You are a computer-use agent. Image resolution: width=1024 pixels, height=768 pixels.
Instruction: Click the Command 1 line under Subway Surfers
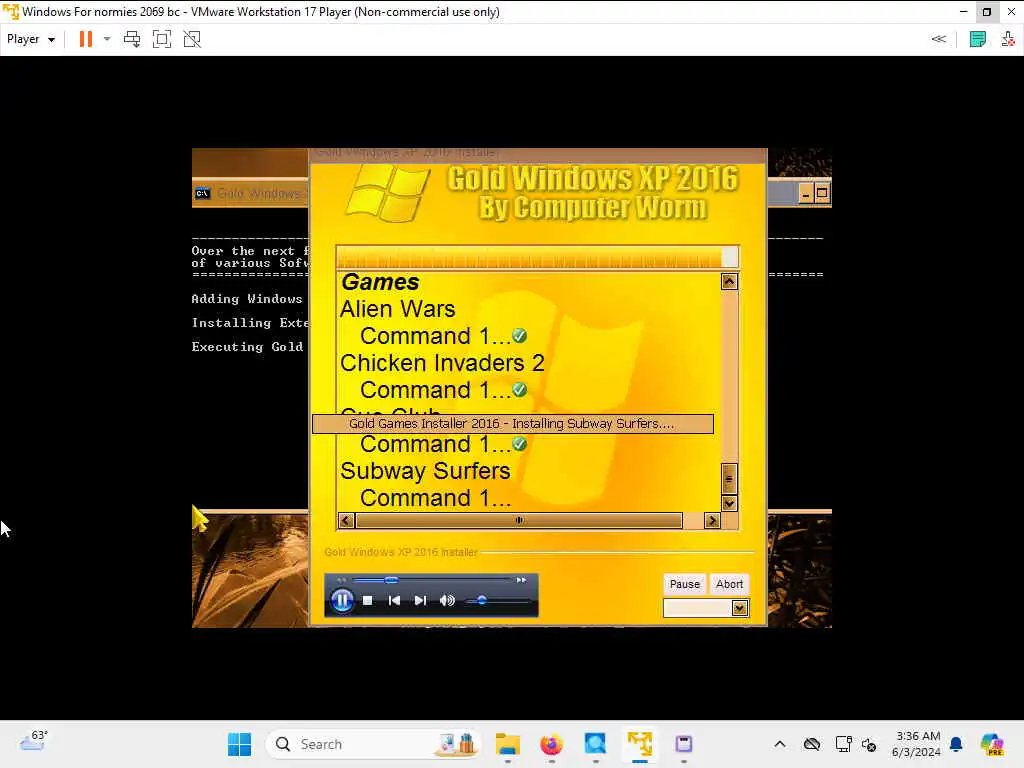point(435,498)
